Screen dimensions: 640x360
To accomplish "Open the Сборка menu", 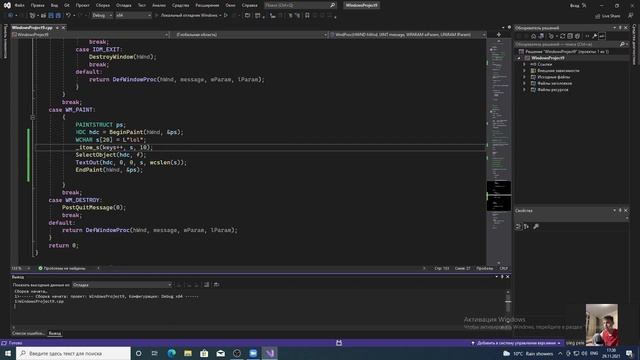I will point(102,5).
